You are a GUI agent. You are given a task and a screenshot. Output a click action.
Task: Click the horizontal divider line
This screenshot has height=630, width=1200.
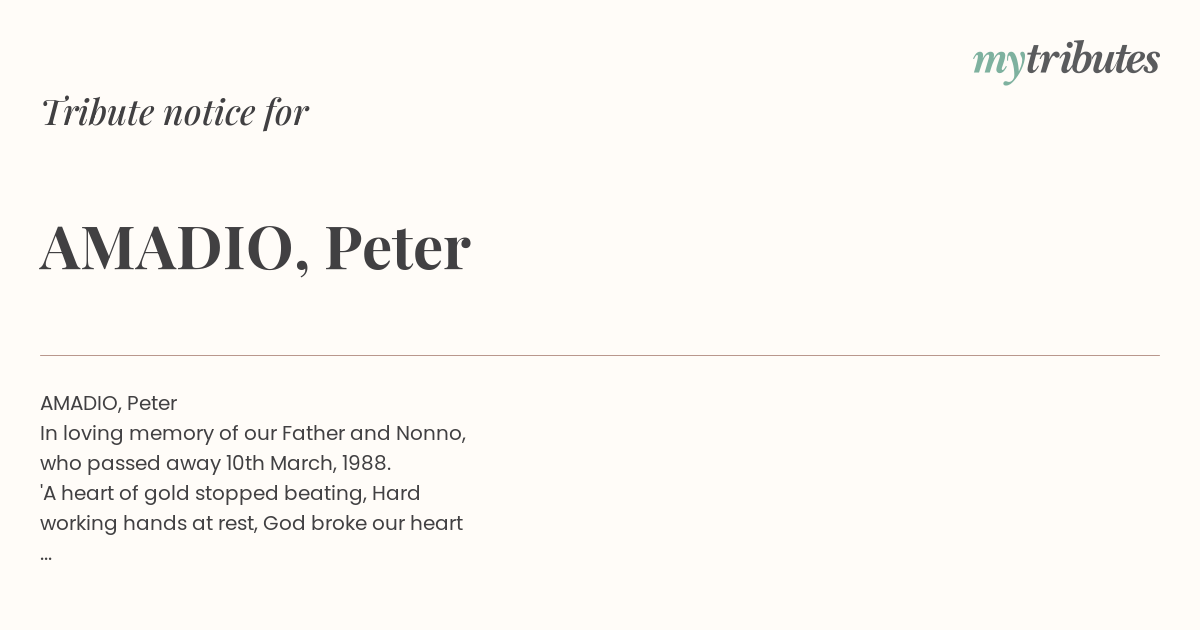click(600, 355)
